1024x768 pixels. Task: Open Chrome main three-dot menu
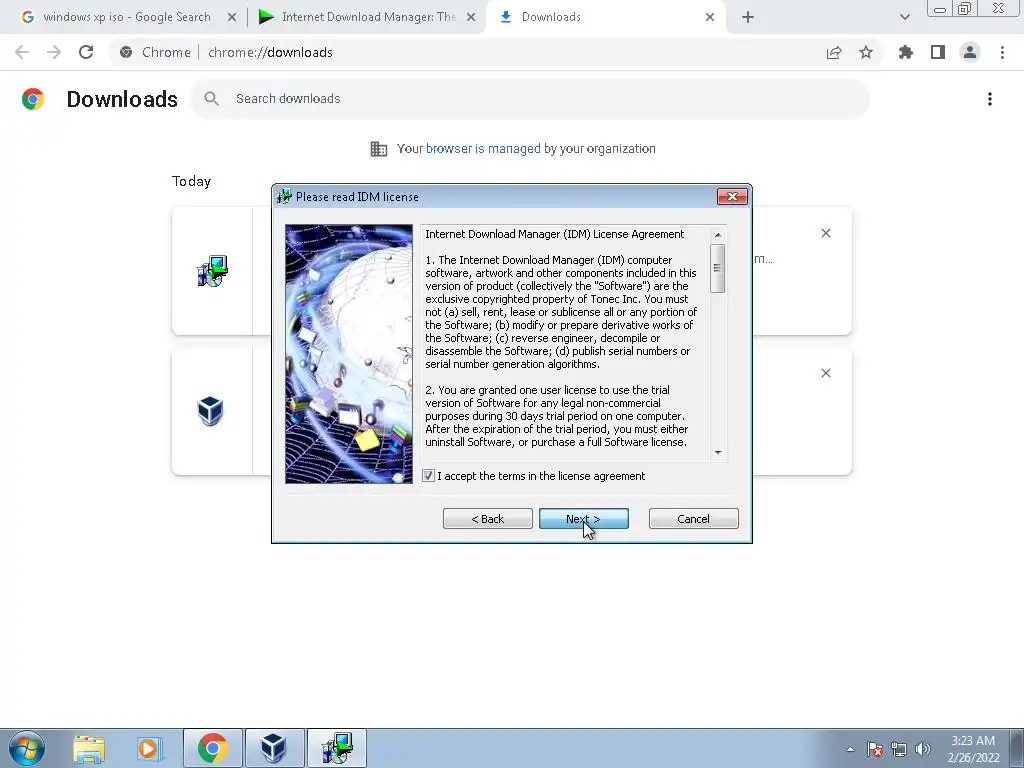(x=1002, y=52)
